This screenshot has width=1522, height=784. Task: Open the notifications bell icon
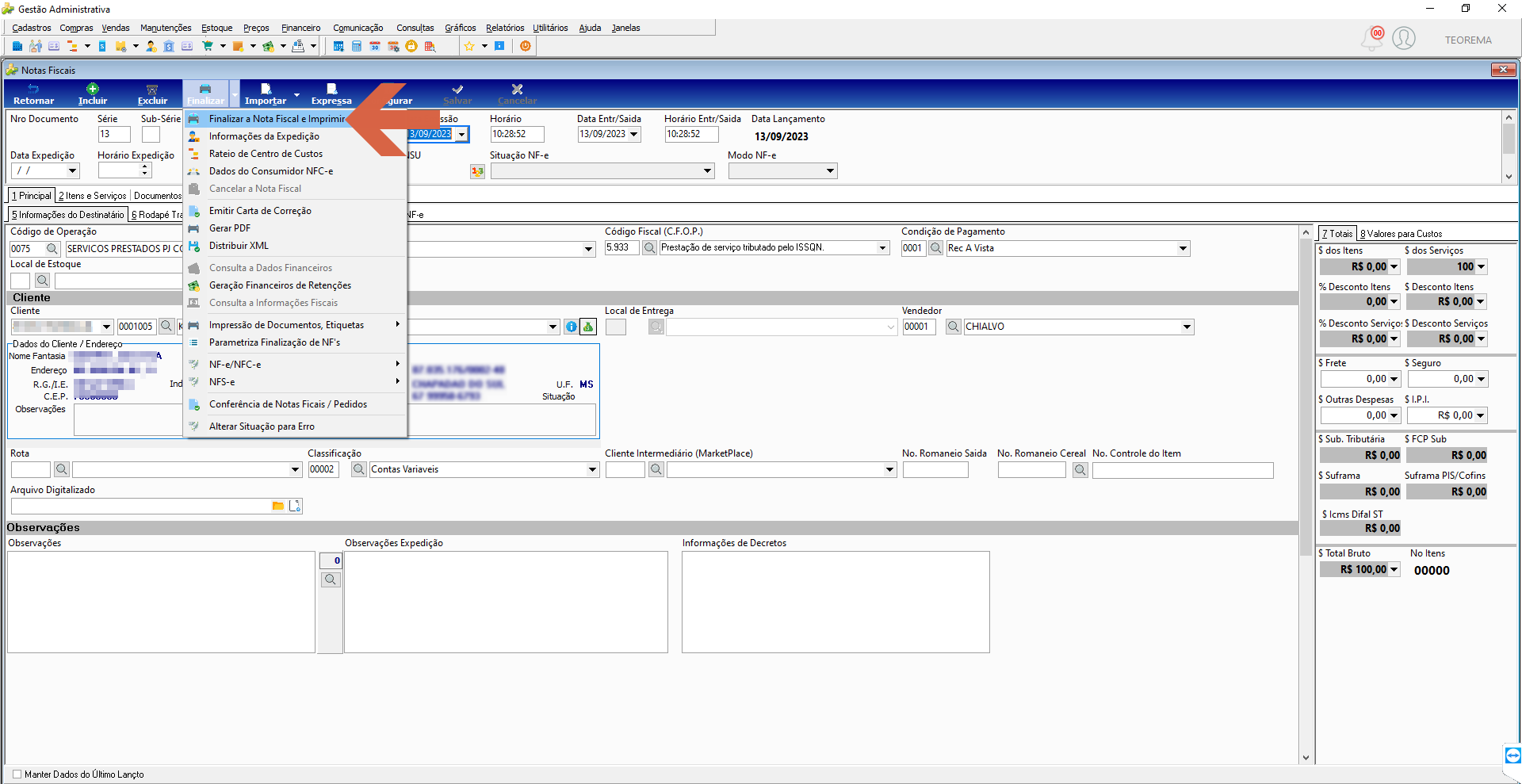click(x=1373, y=38)
